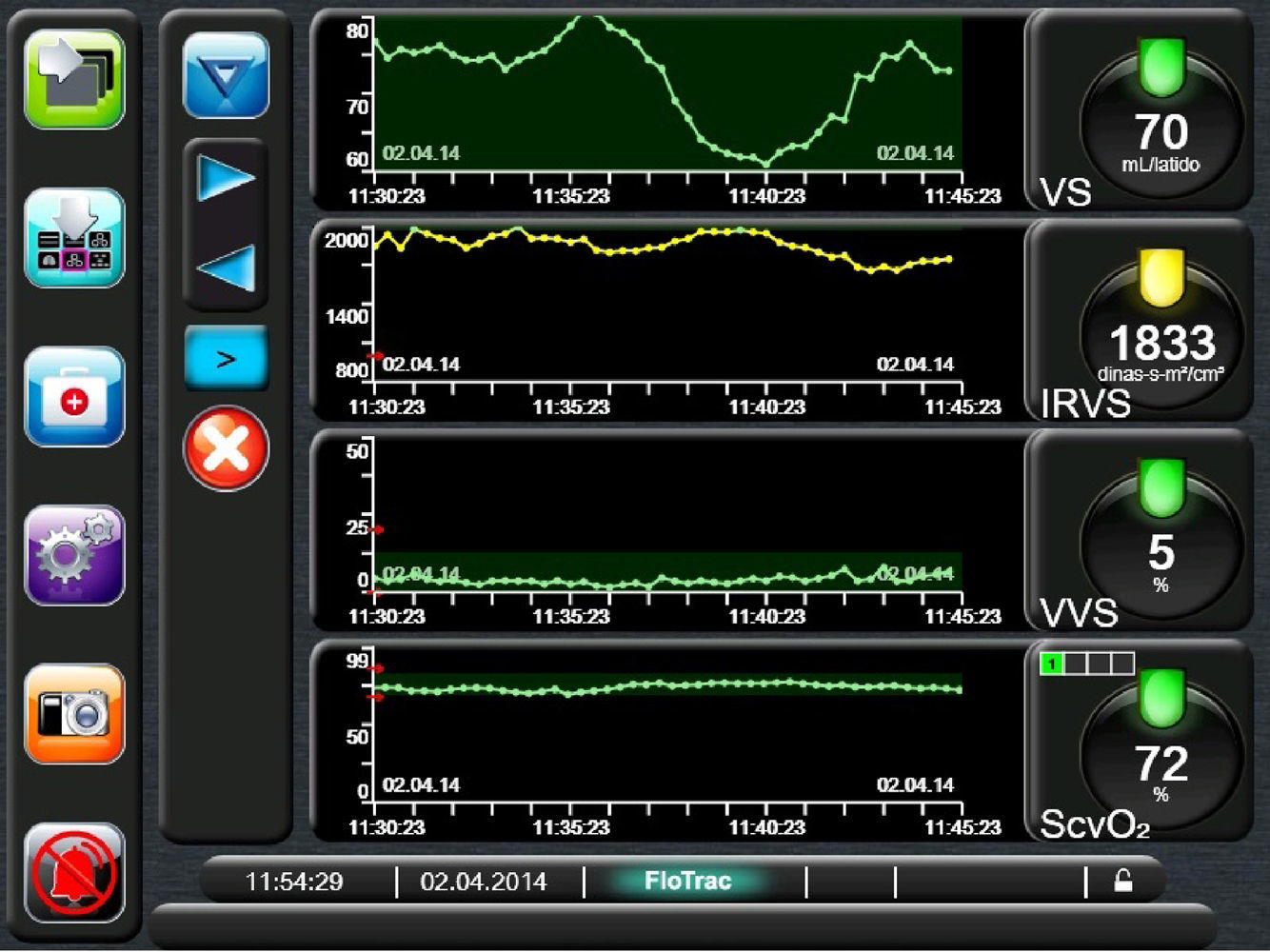Click the FloTrac label in status bar

[687, 882]
